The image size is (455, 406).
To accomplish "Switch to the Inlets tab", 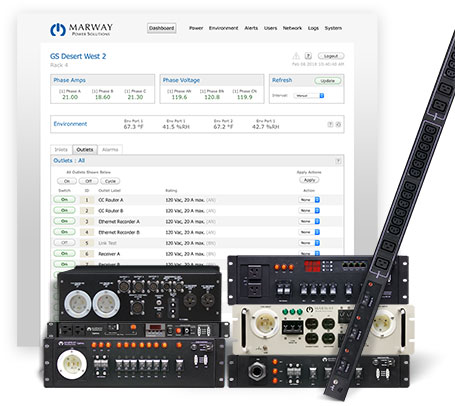I will click(x=61, y=150).
